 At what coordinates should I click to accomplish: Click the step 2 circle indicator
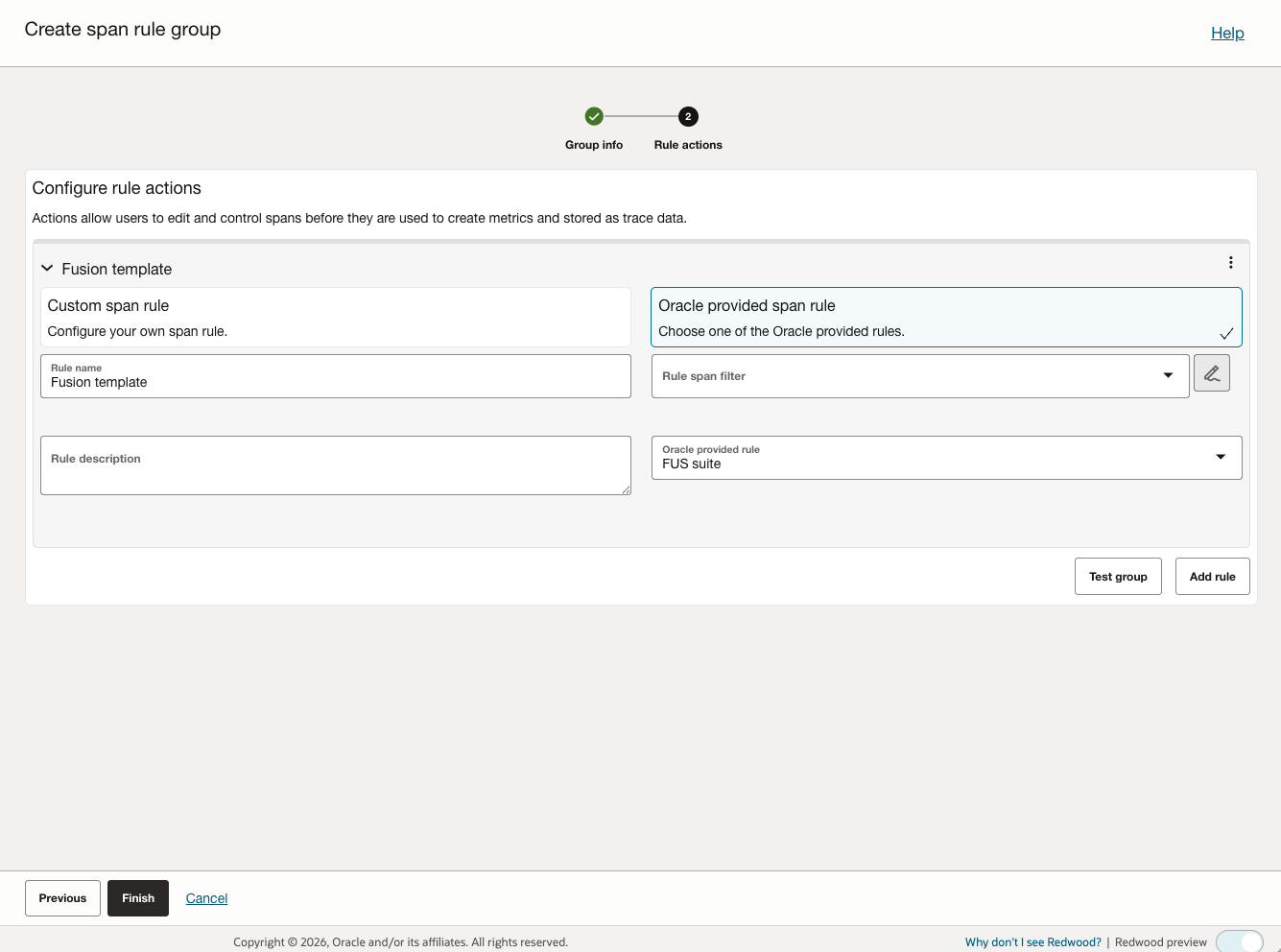point(687,116)
